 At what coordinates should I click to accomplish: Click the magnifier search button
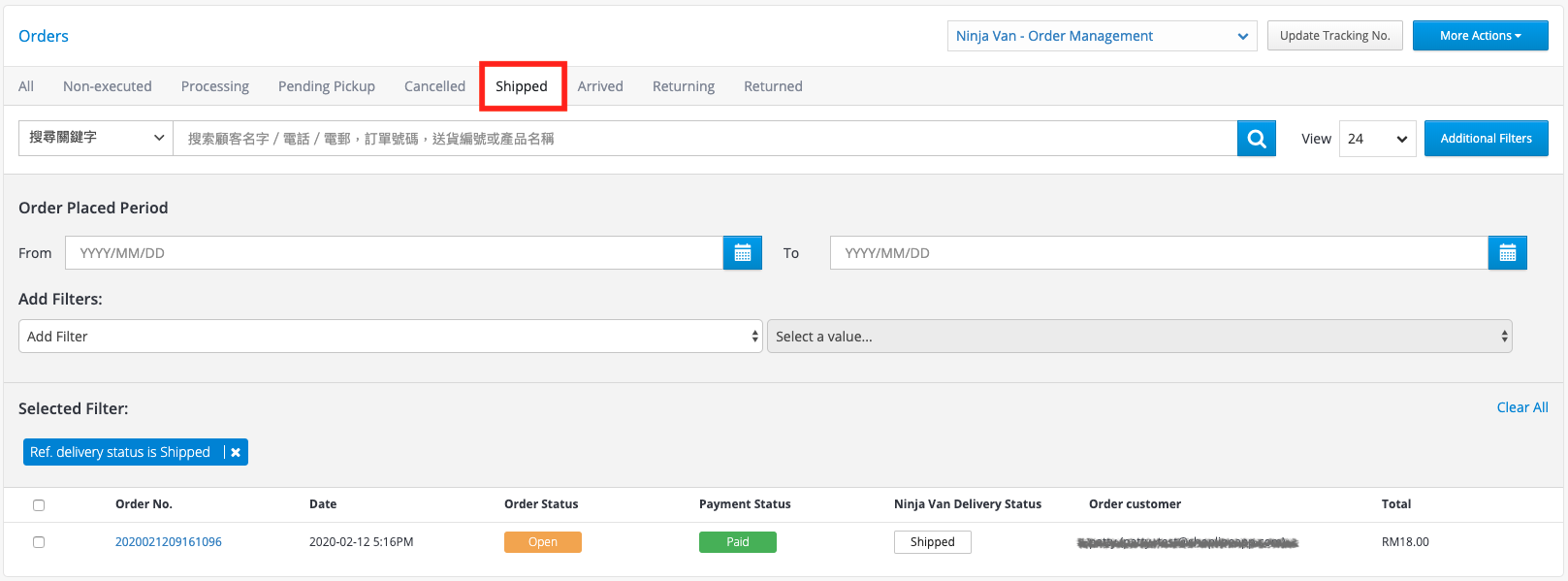click(1256, 139)
